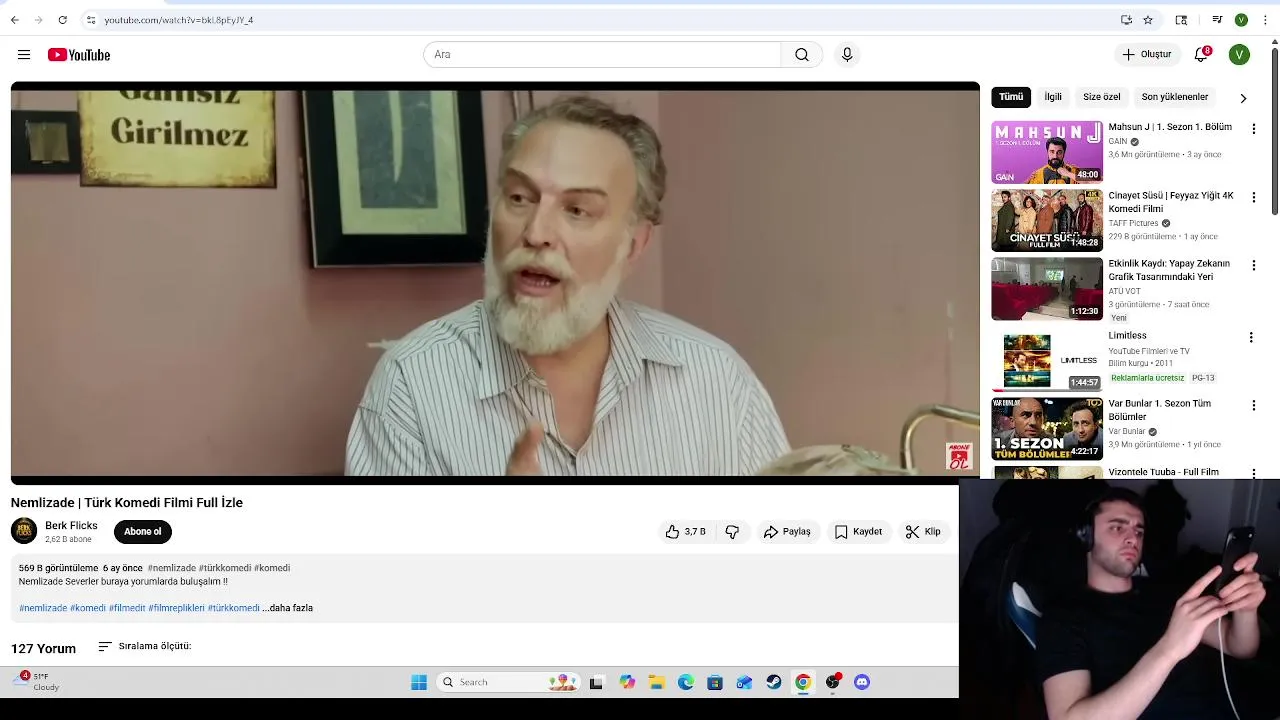Viewport: 1280px width, 720px height.
Task: Focus the Ara search field
Action: click(602, 55)
